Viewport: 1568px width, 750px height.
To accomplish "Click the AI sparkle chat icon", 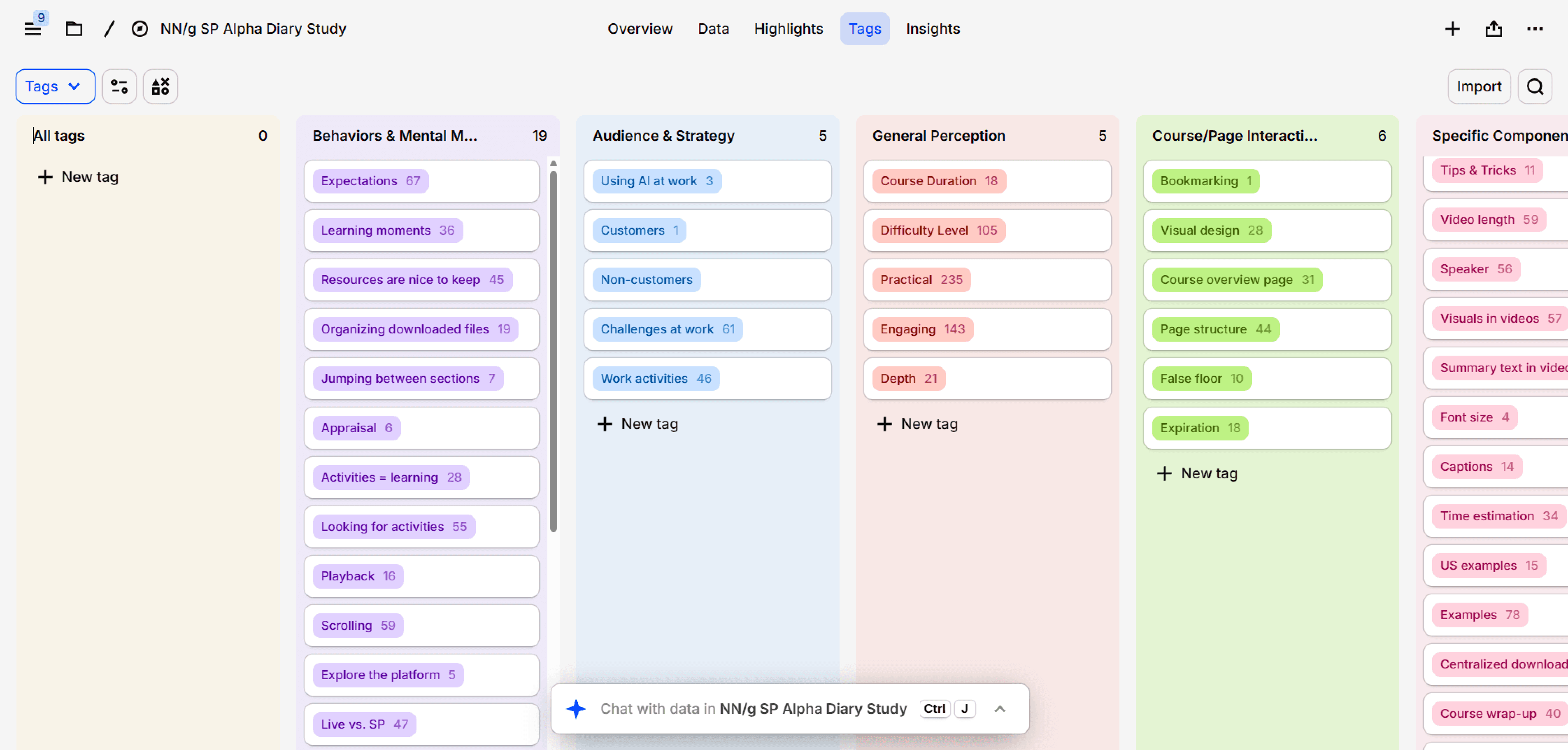I will point(575,708).
